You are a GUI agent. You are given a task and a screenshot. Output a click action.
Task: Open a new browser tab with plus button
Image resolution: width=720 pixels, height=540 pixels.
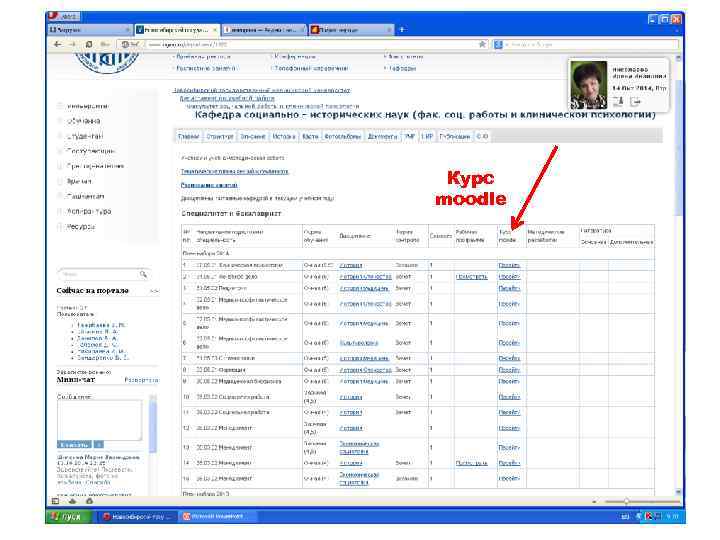point(402,30)
